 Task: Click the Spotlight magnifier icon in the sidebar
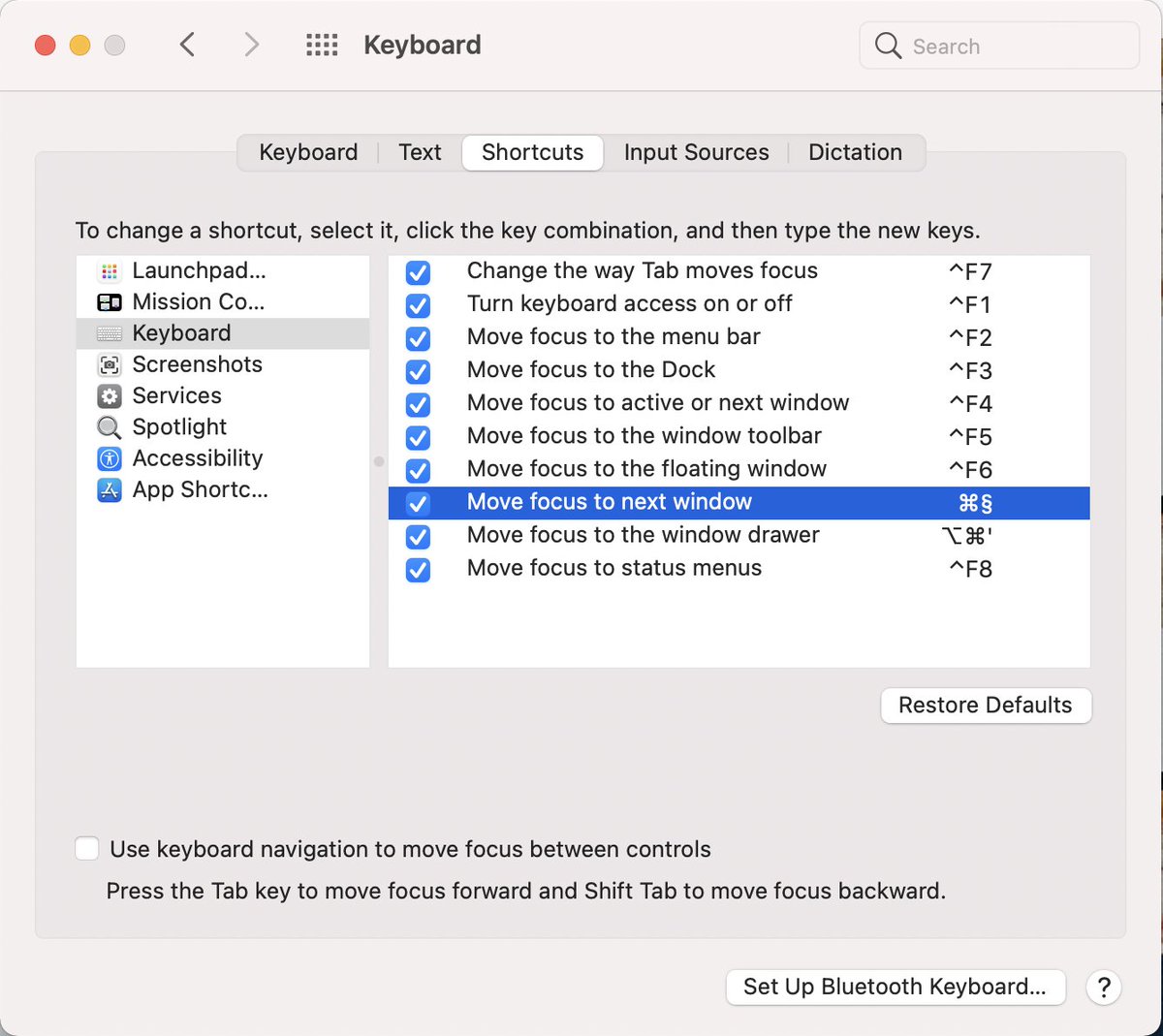(110, 427)
